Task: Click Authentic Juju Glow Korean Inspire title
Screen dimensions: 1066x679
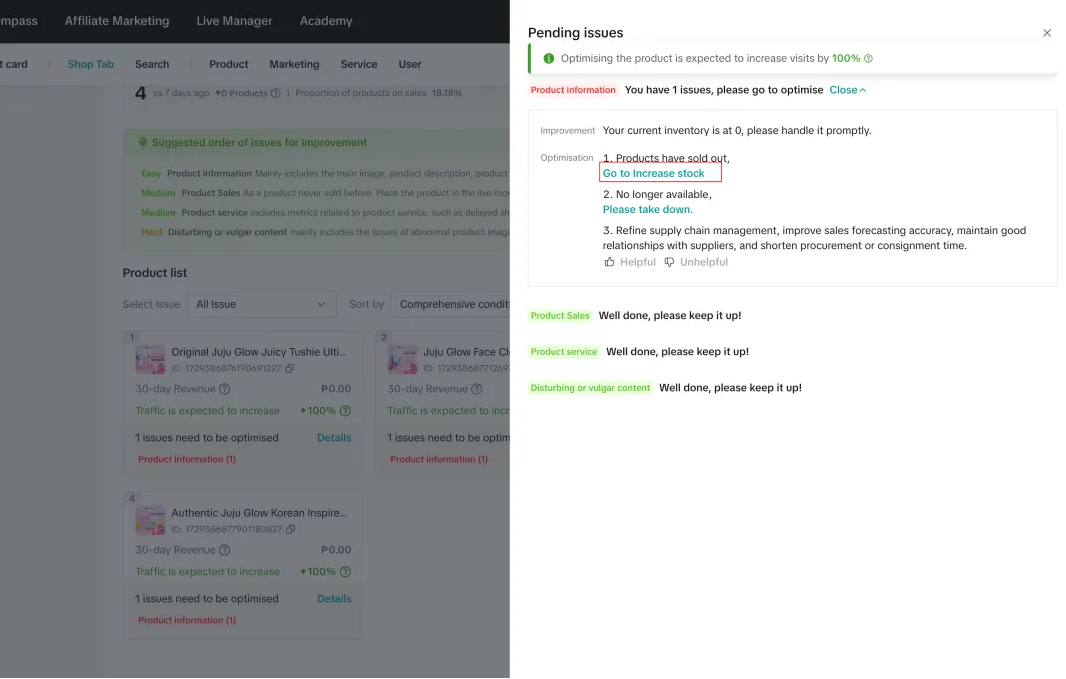Action: (258, 513)
